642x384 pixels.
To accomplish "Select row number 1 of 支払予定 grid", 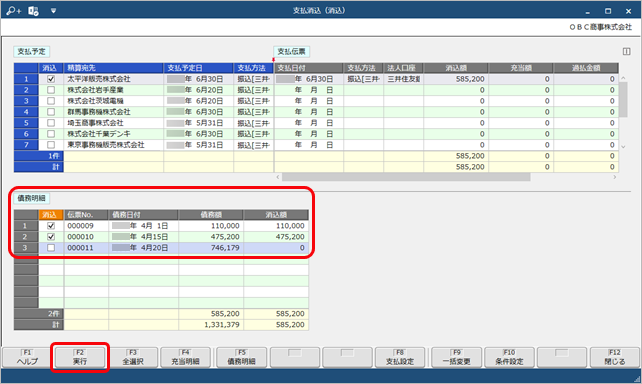I will click(26, 79).
